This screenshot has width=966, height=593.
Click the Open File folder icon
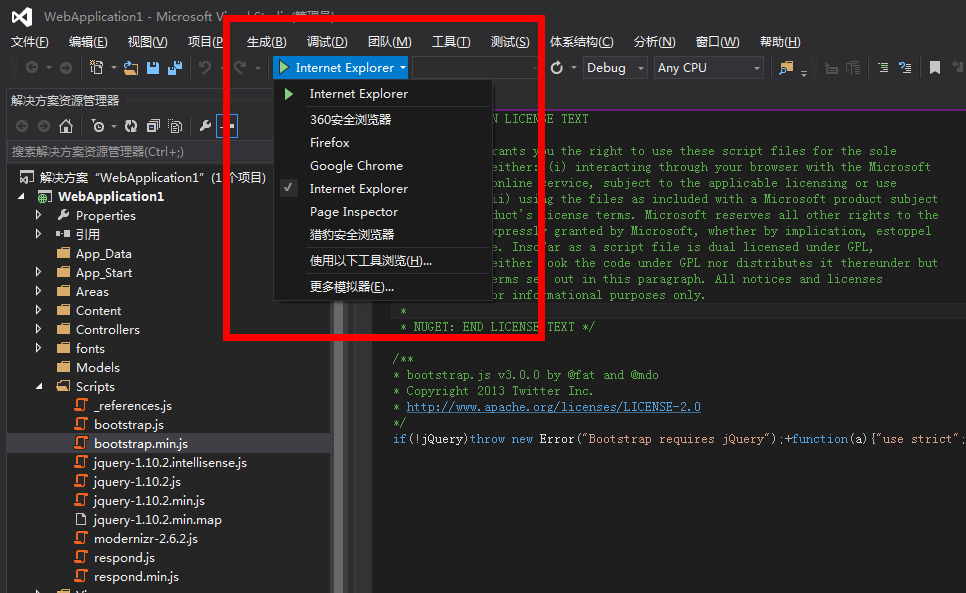click(x=131, y=68)
